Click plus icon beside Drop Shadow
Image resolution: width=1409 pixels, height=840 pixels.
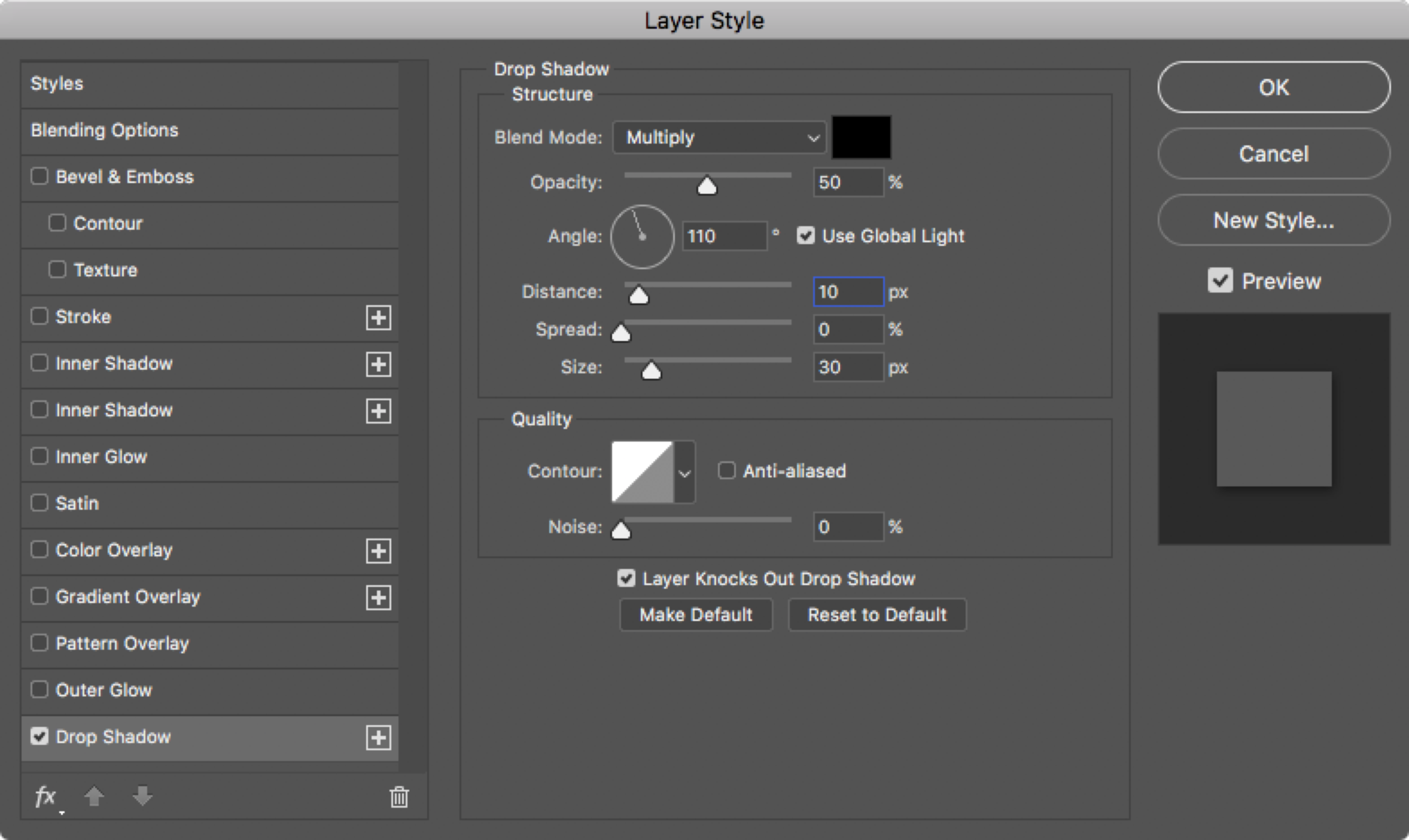tap(378, 737)
